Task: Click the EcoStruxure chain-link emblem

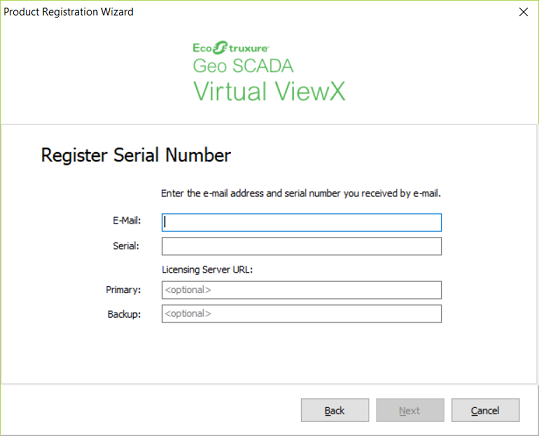Action: tap(220, 47)
